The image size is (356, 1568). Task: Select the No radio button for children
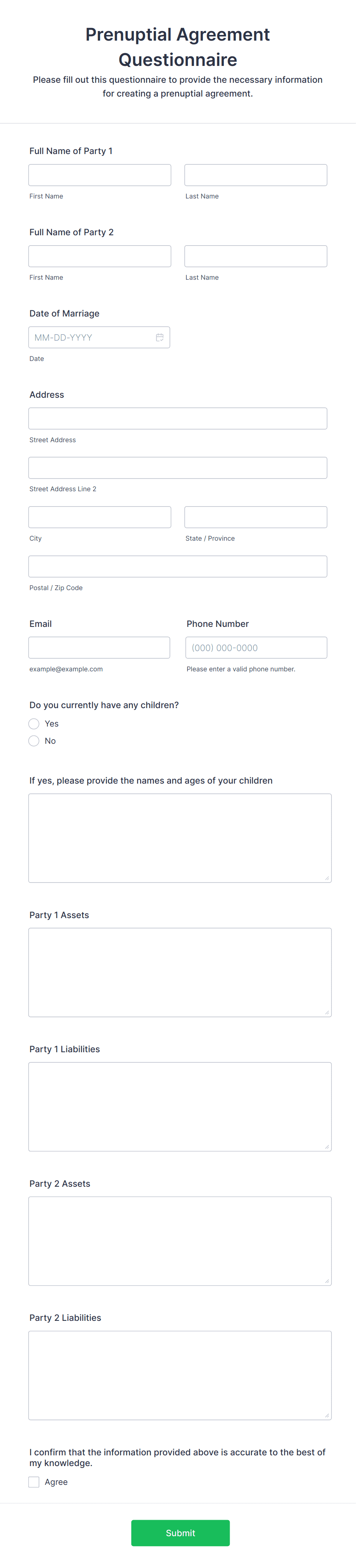34,740
